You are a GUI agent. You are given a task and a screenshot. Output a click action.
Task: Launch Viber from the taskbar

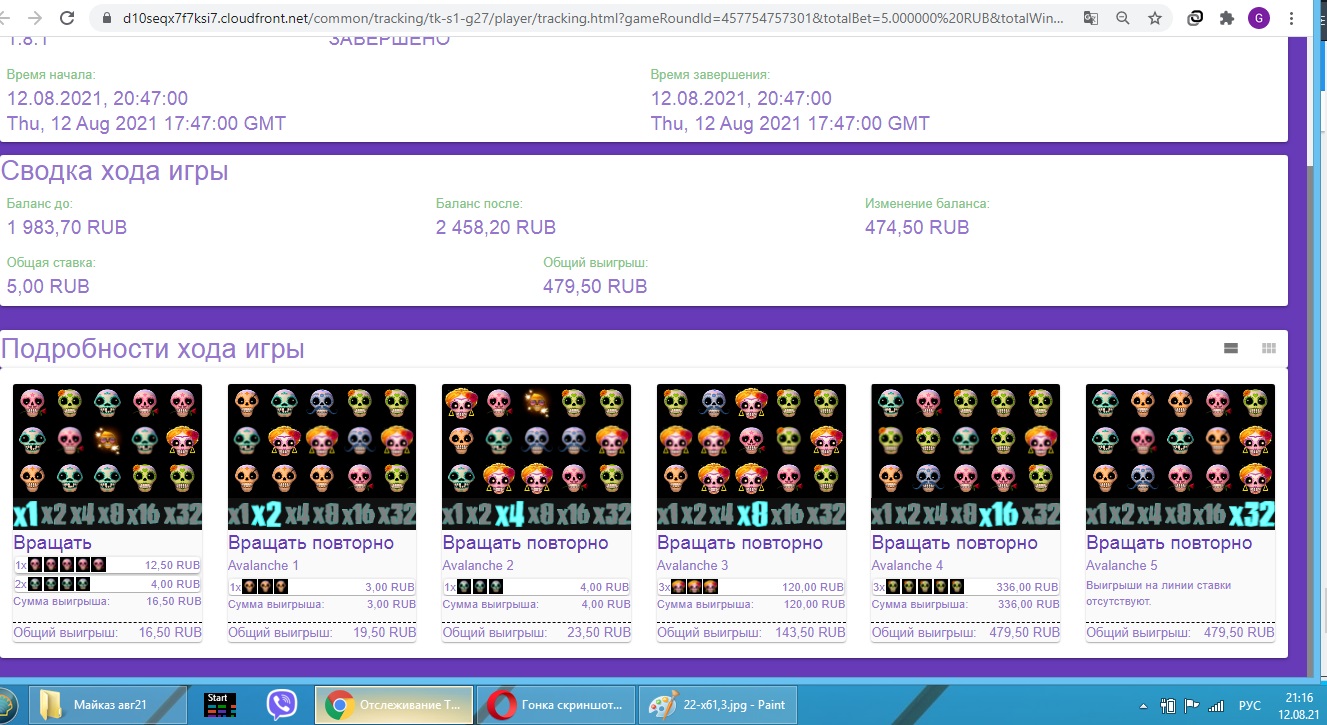pos(282,705)
